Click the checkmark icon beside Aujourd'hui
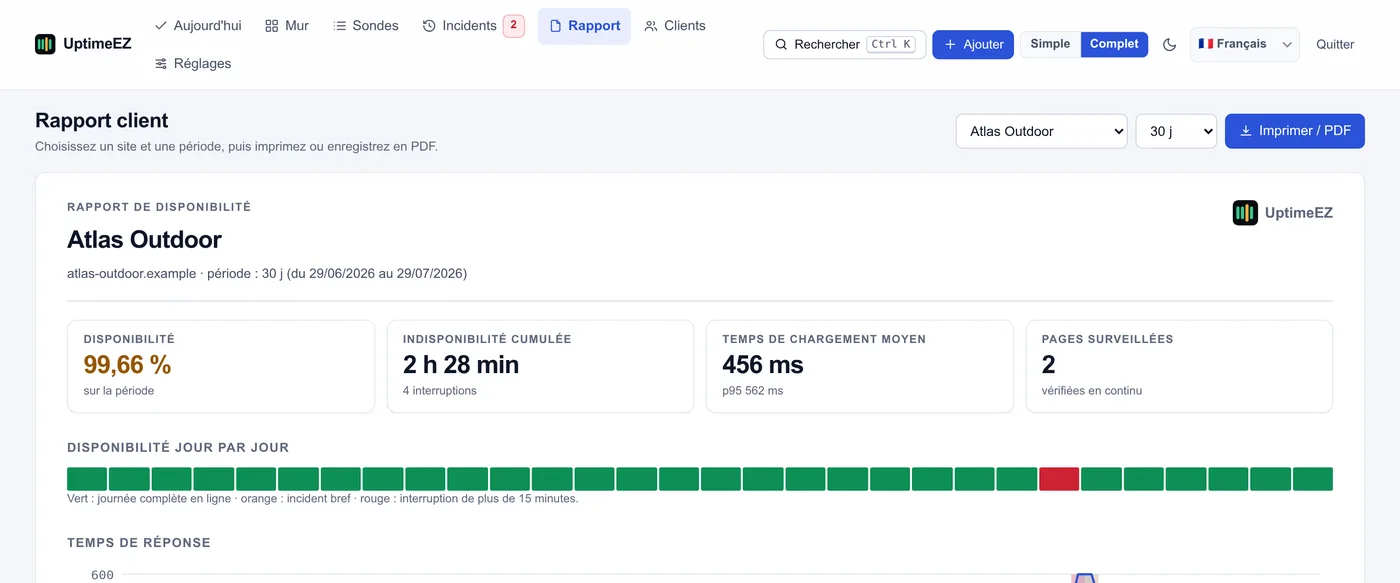This screenshot has width=1400, height=583. [161, 26]
